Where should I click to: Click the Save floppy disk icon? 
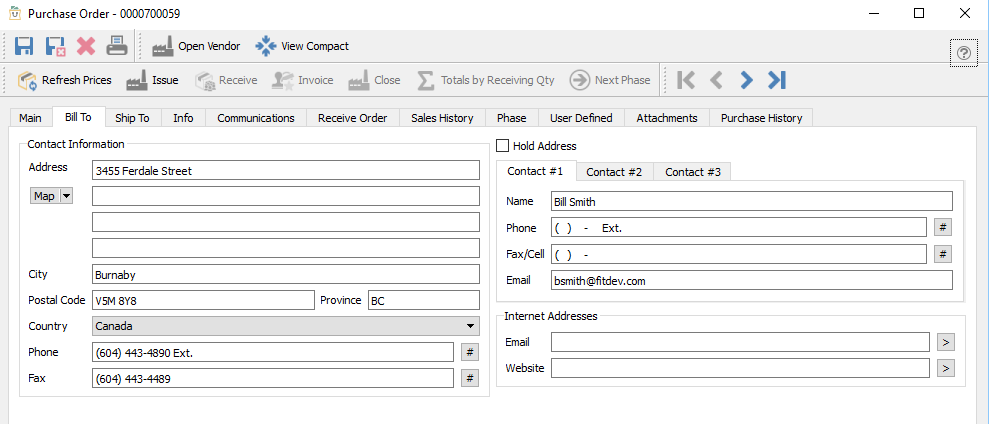24,46
